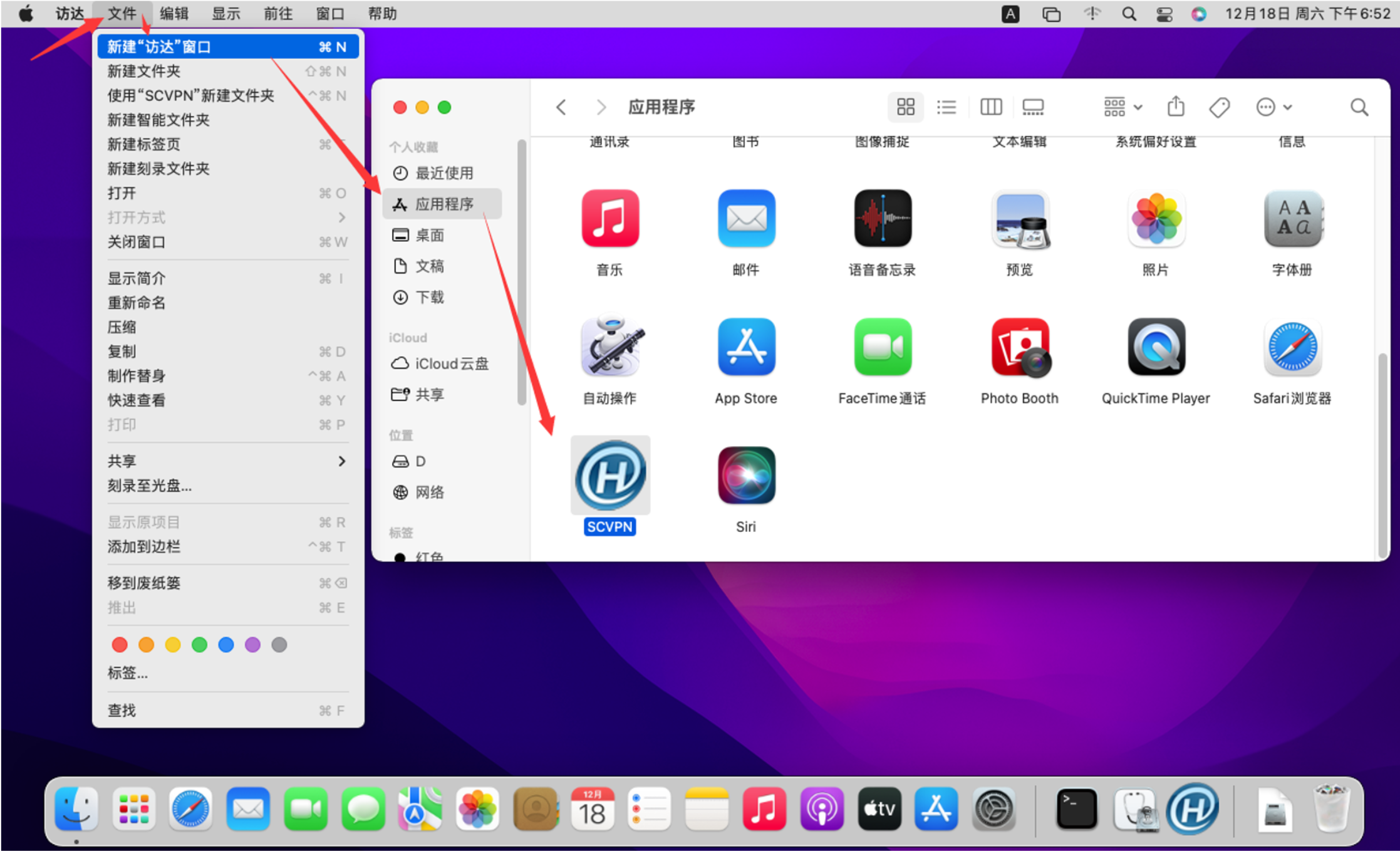The width and height of the screenshot is (1400, 851).
Task: Select the SCVPN application icon
Action: (610, 476)
